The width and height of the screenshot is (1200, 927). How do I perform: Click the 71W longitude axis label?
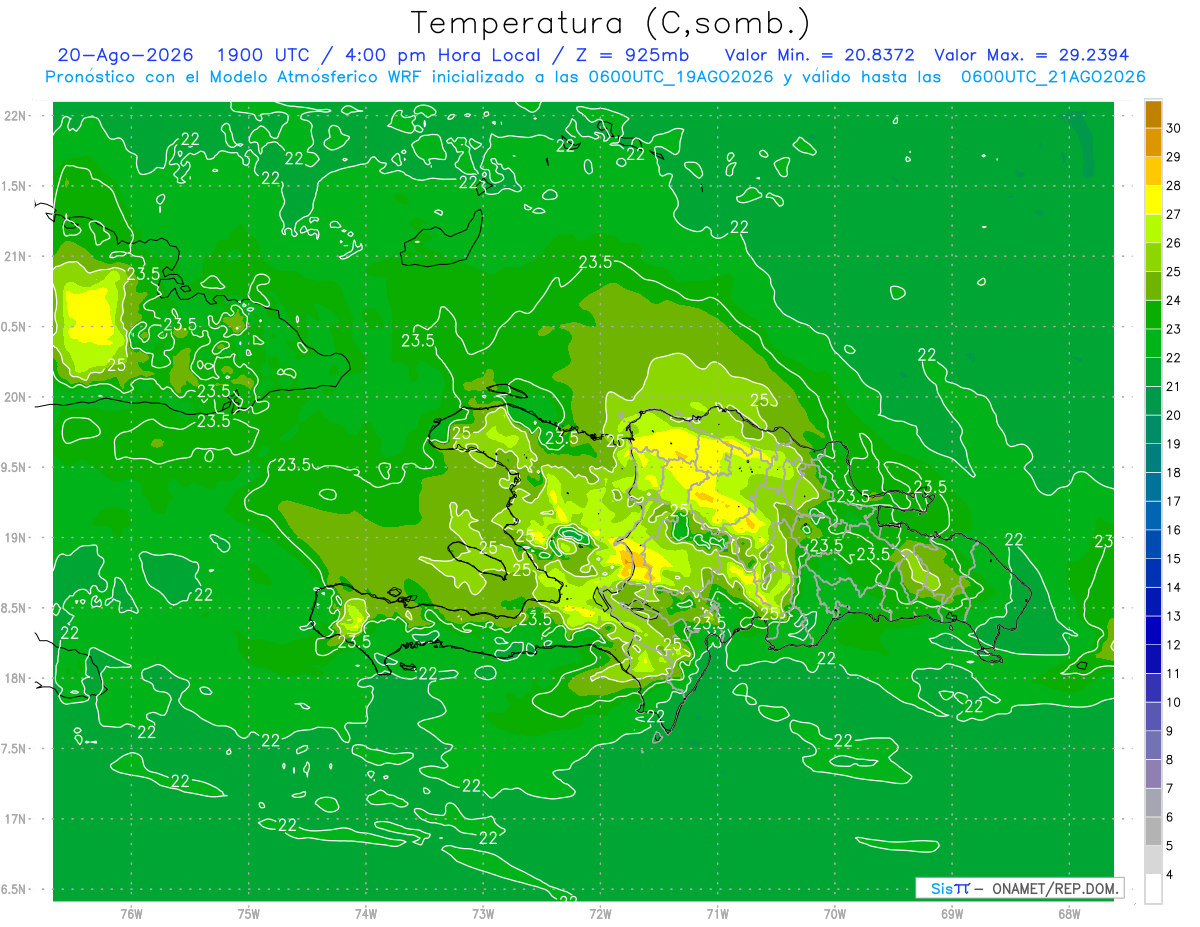click(x=717, y=913)
